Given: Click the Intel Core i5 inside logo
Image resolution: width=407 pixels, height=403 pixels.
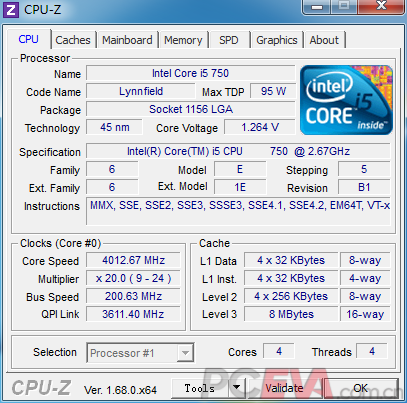Looking at the screenshot, I should (346, 100).
